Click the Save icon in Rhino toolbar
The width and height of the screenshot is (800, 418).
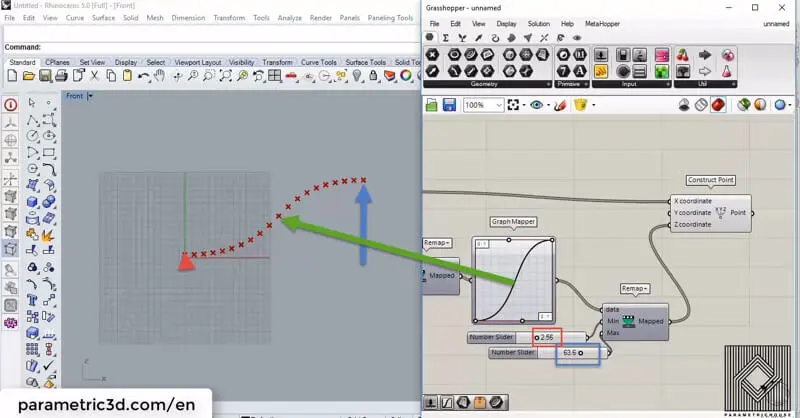pos(43,76)
